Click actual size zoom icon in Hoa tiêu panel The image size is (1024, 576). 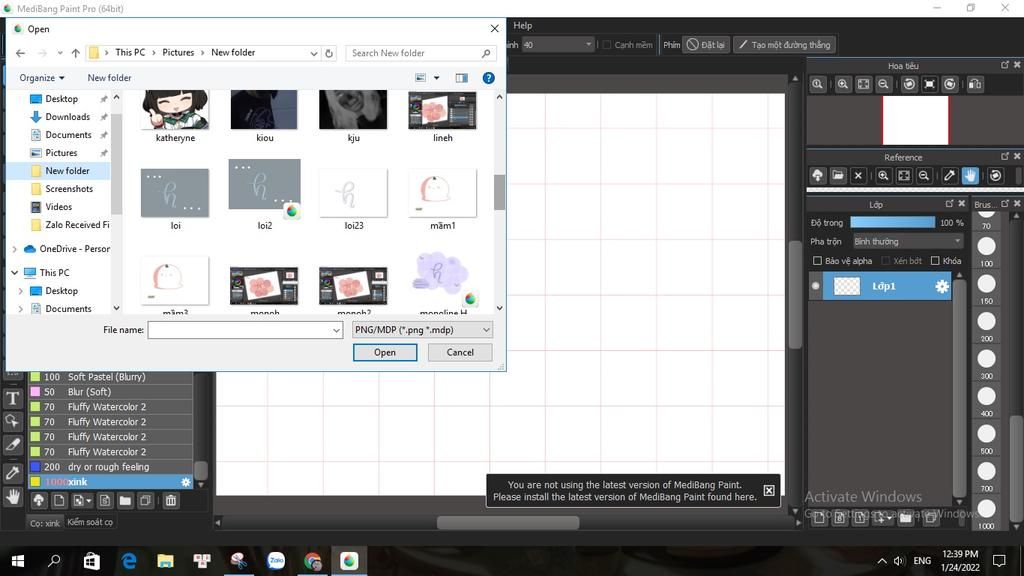pos(818,84)
